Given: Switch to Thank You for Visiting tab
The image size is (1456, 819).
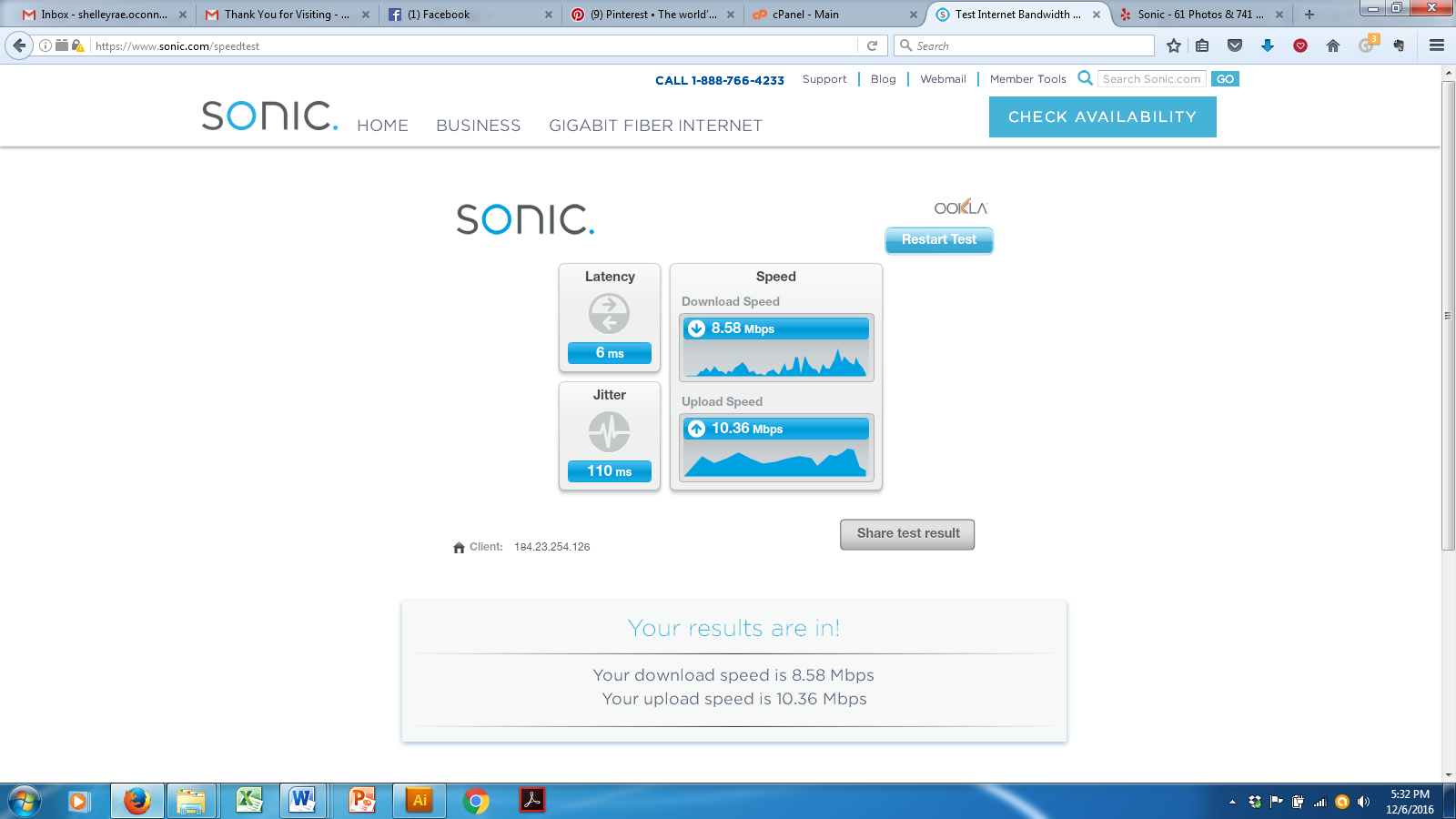Looking at the screenshot, I should pyautogui.click(x=287, y=15).
